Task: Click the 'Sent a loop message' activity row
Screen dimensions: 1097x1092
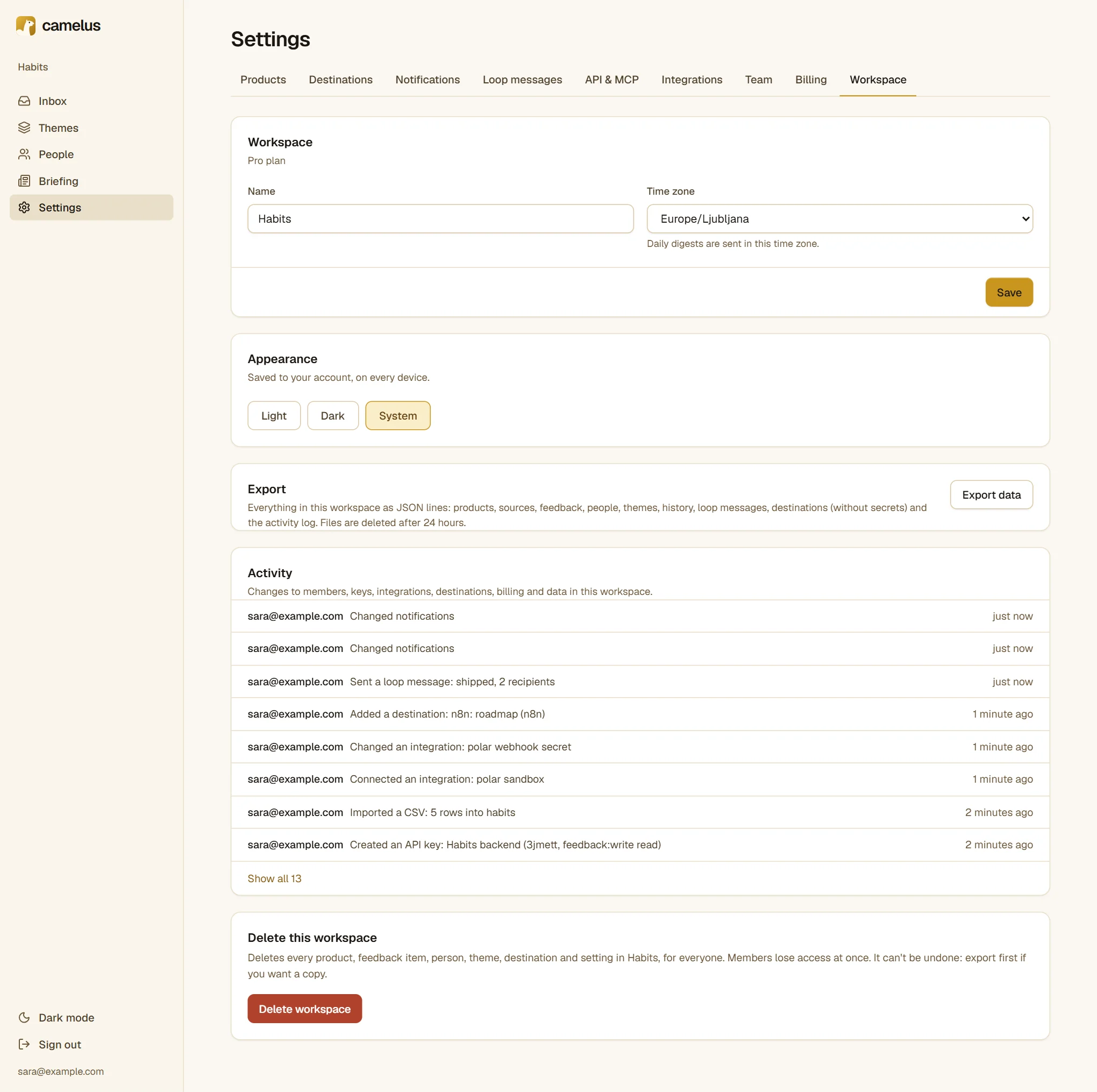Action: click(x=640, y=682)
